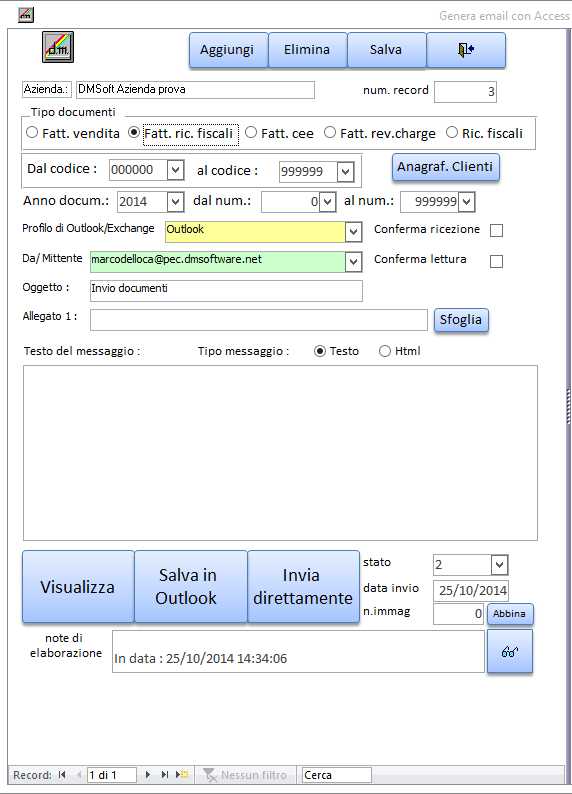Click the glasses icon next to the elaboration notes

(510, 652)
